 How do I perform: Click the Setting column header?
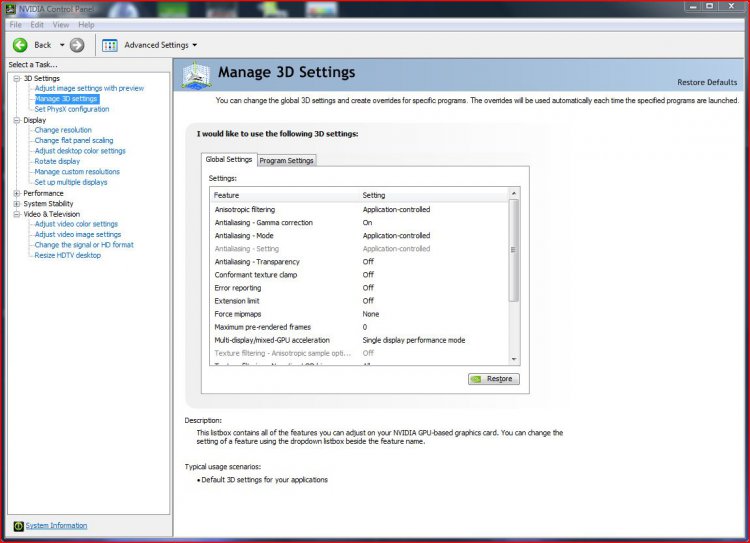tap(434, 195)
